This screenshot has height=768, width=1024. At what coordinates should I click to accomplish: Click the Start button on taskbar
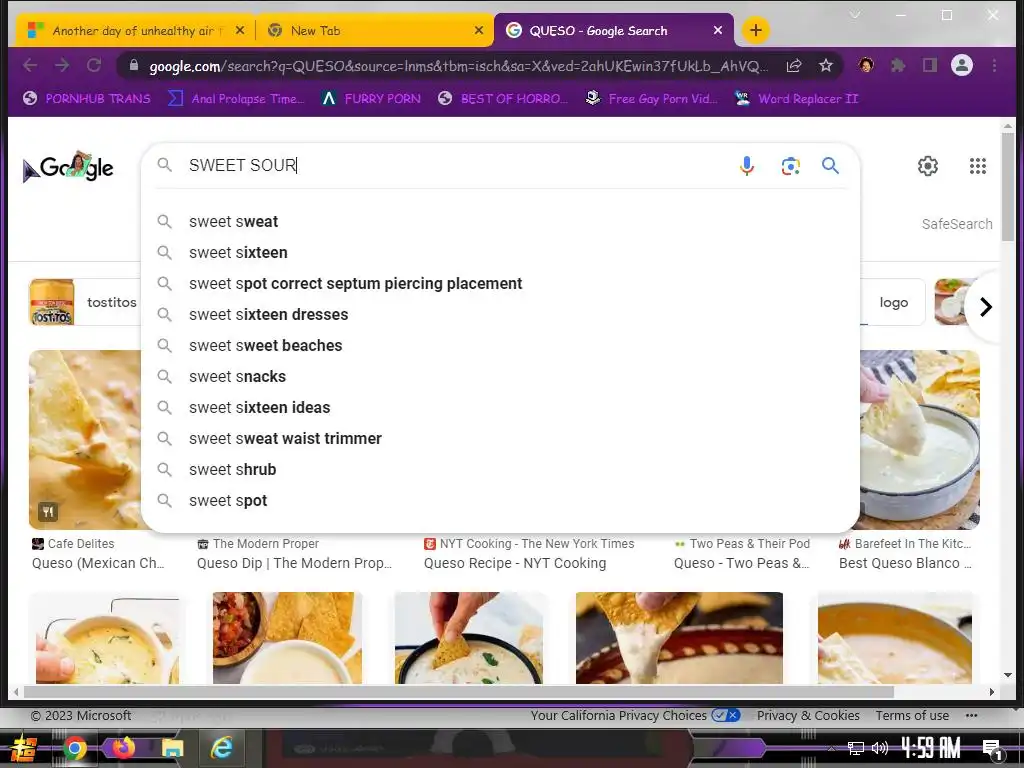(x=24, y=748)
